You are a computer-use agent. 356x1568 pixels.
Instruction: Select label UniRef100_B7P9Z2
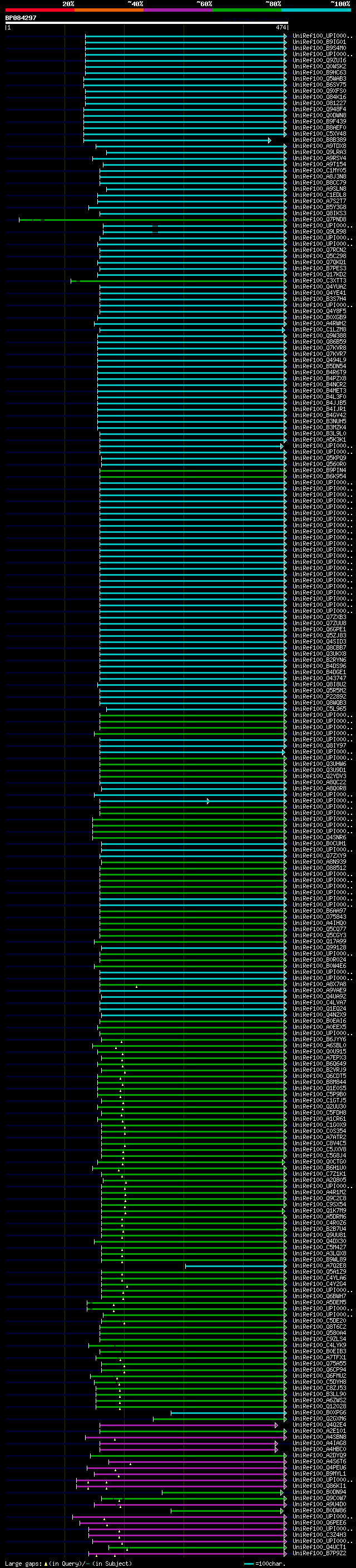[x=319, y=1553]
